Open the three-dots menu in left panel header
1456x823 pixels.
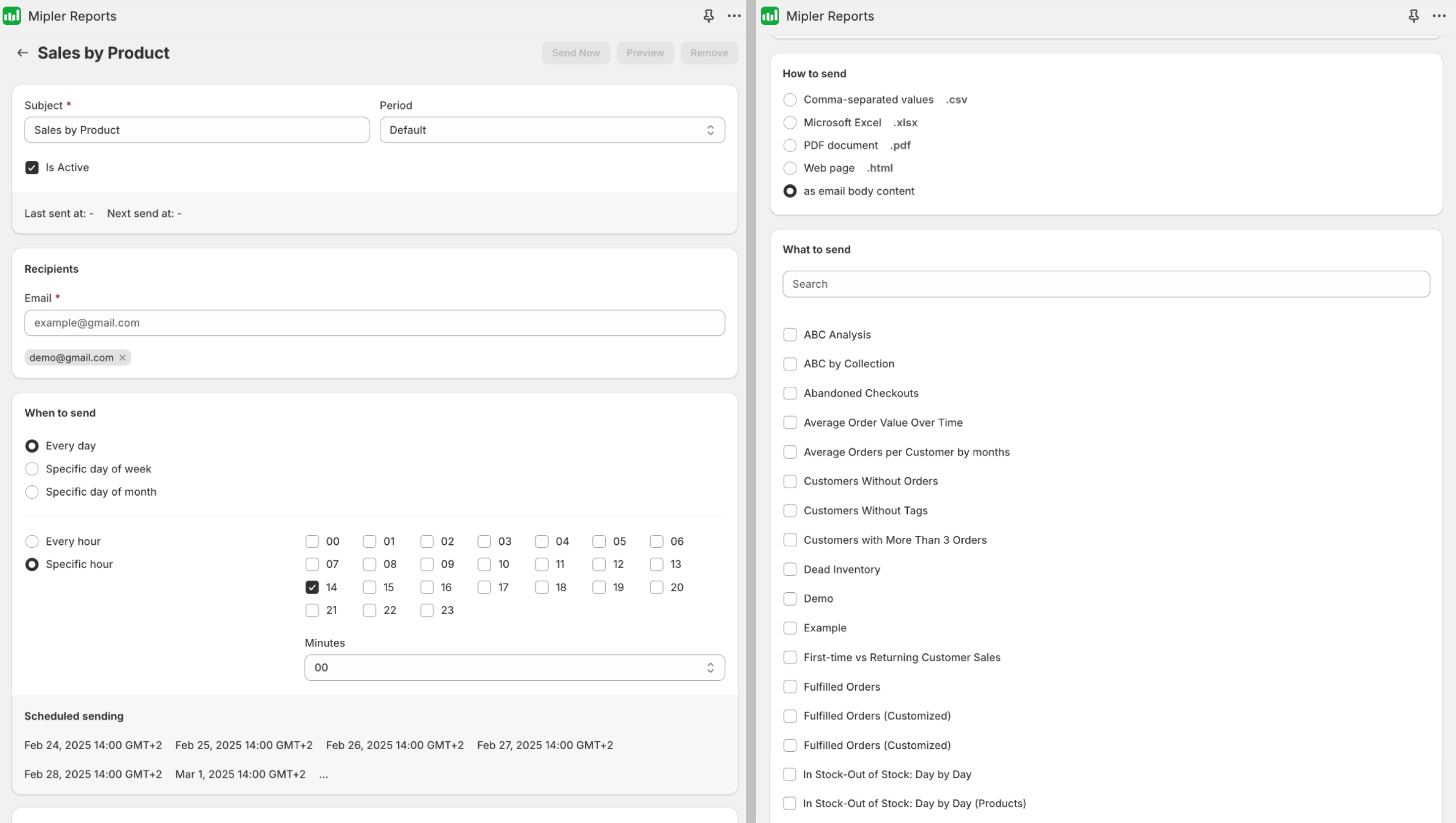733,16
